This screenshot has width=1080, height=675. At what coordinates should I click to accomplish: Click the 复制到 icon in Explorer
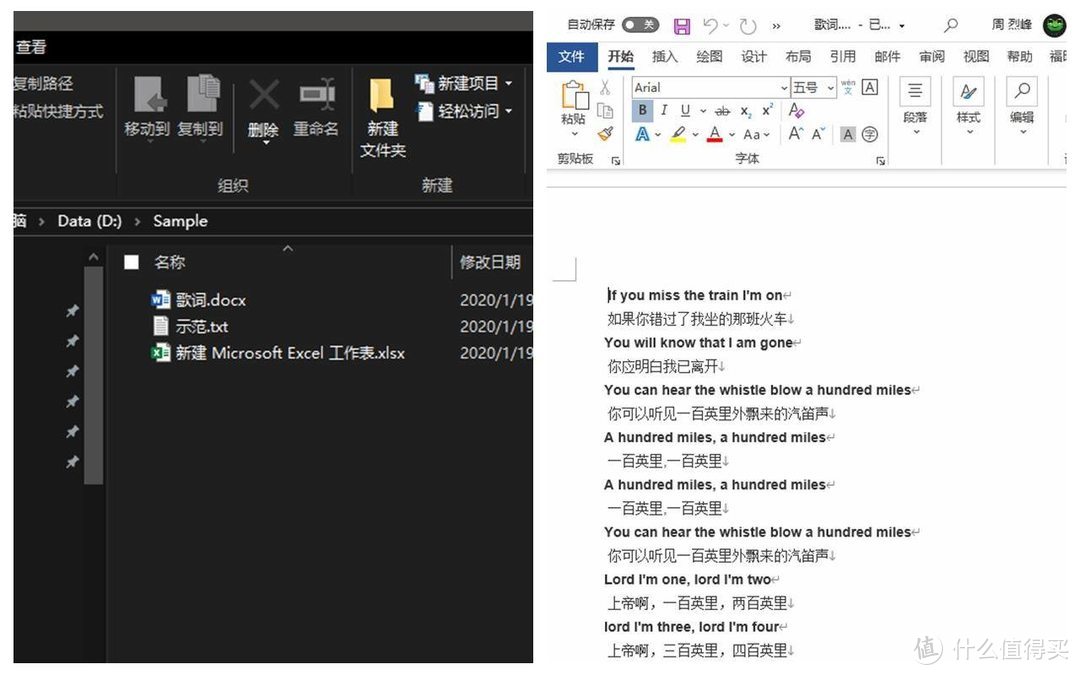(x=203, y=93)
